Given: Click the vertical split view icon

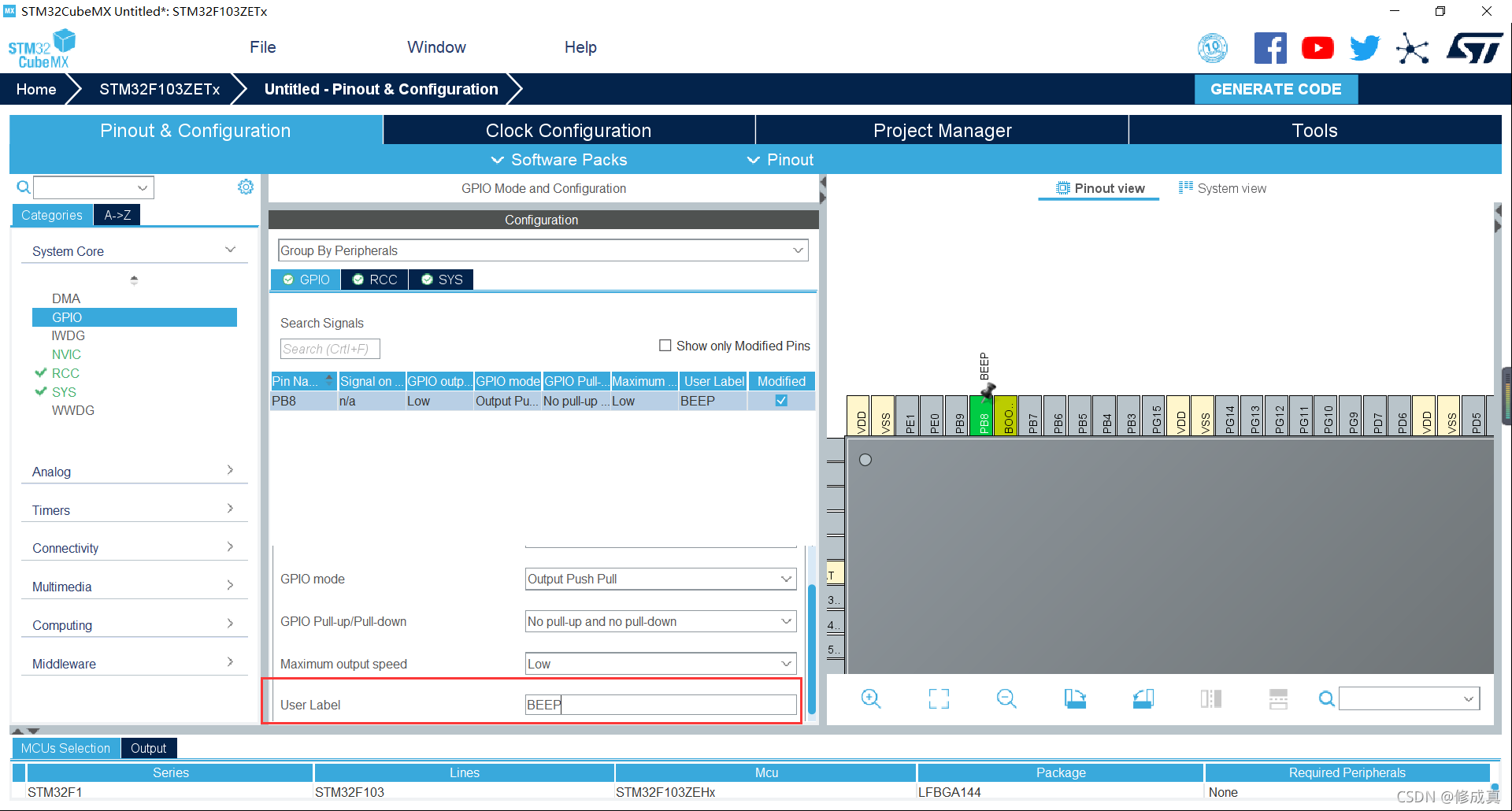Looking at the screenshot, I should click(x=1211, y=698).
